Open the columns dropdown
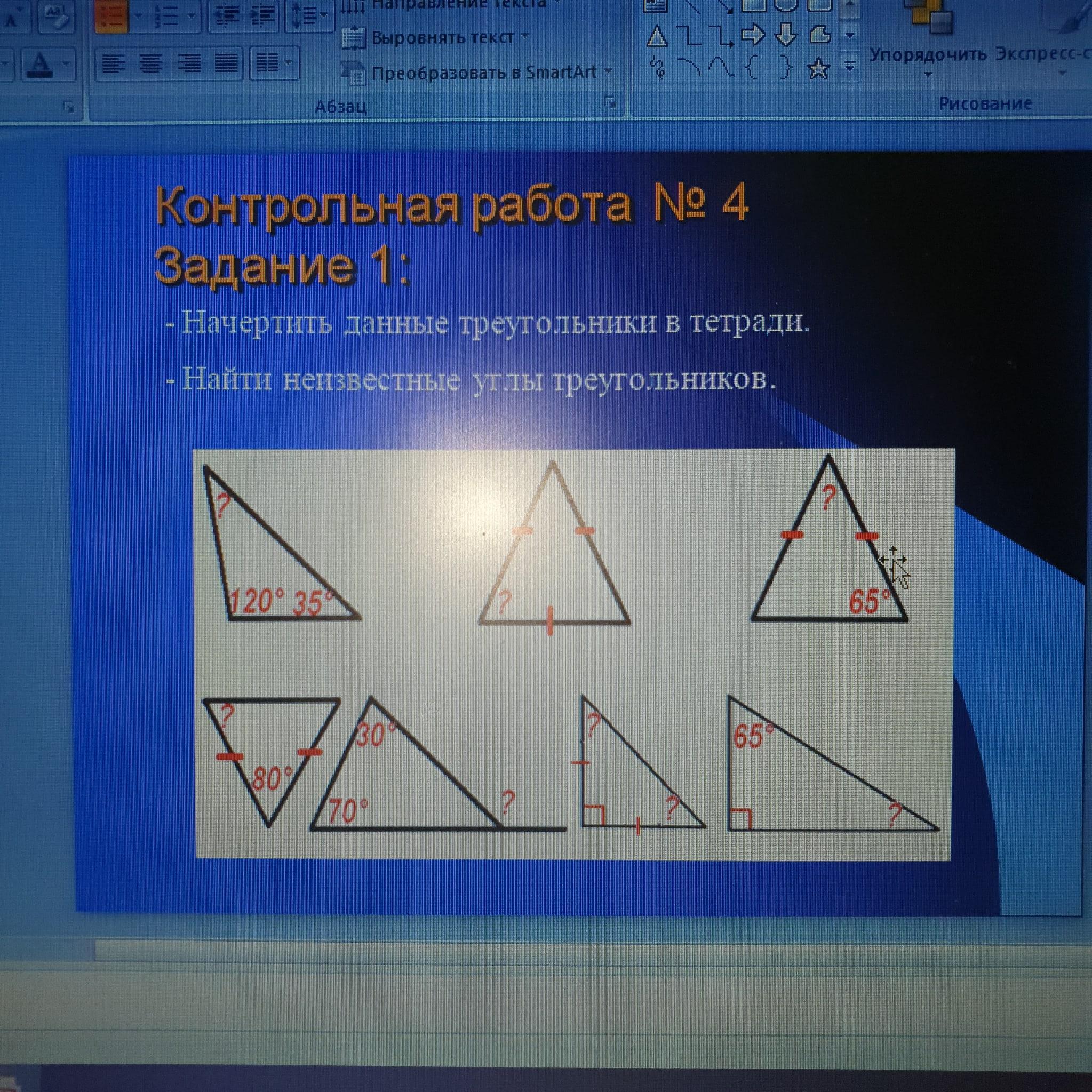This screenshot has width=1092, height=1092. tap(275, 63)
